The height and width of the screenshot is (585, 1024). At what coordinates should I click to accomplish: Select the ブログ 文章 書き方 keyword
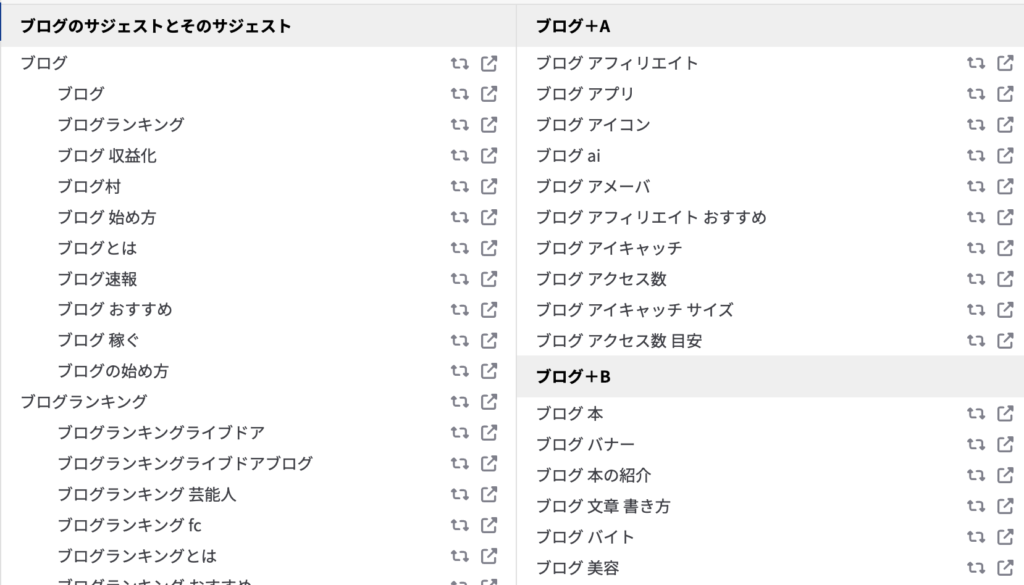602,506
